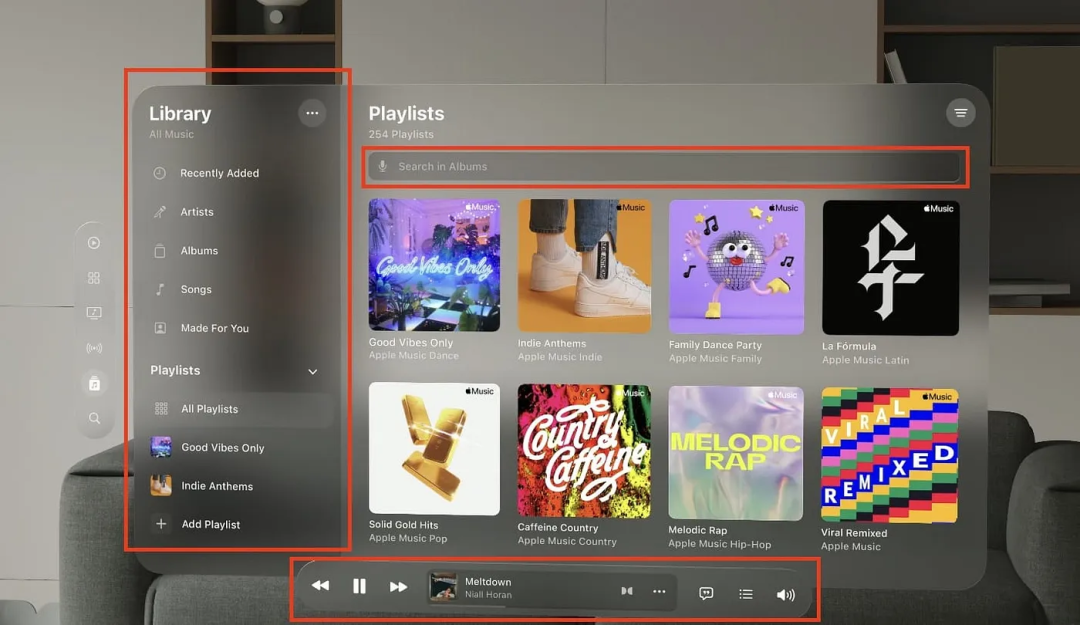Click the microphone icon in search field
Screen dimensions: 1080x625
point(383,167)
